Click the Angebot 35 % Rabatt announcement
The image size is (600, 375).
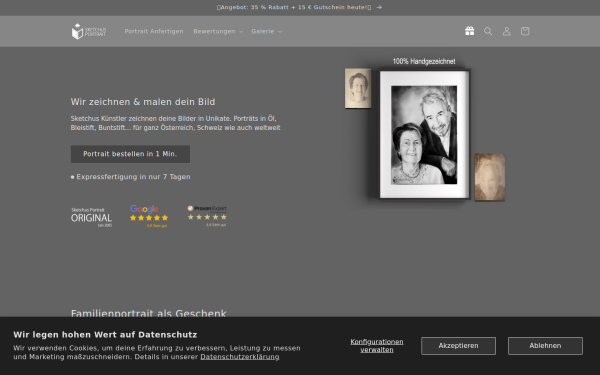[294, 7]
